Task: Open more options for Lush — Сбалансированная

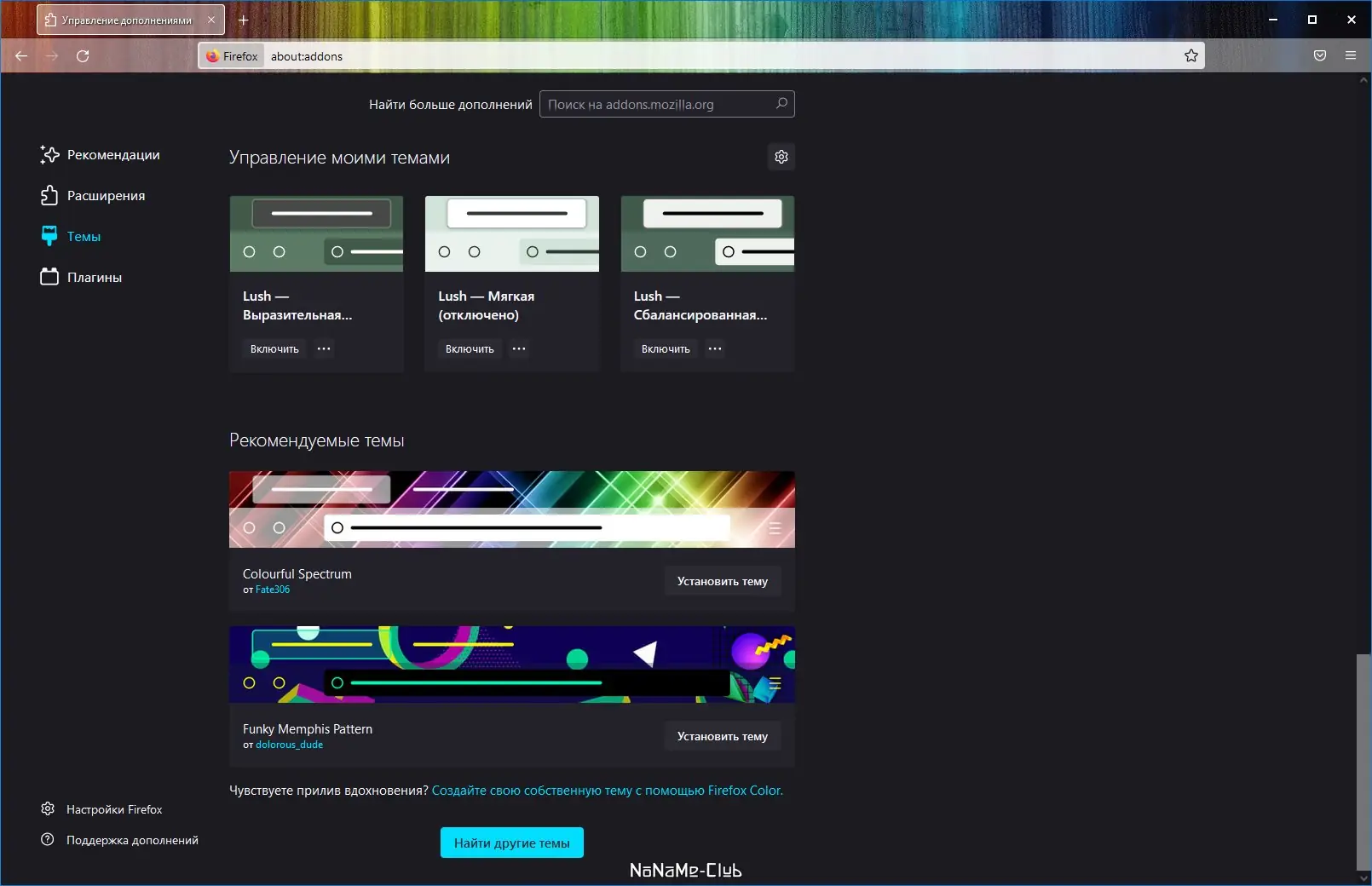Action: [x=715, y=349]
